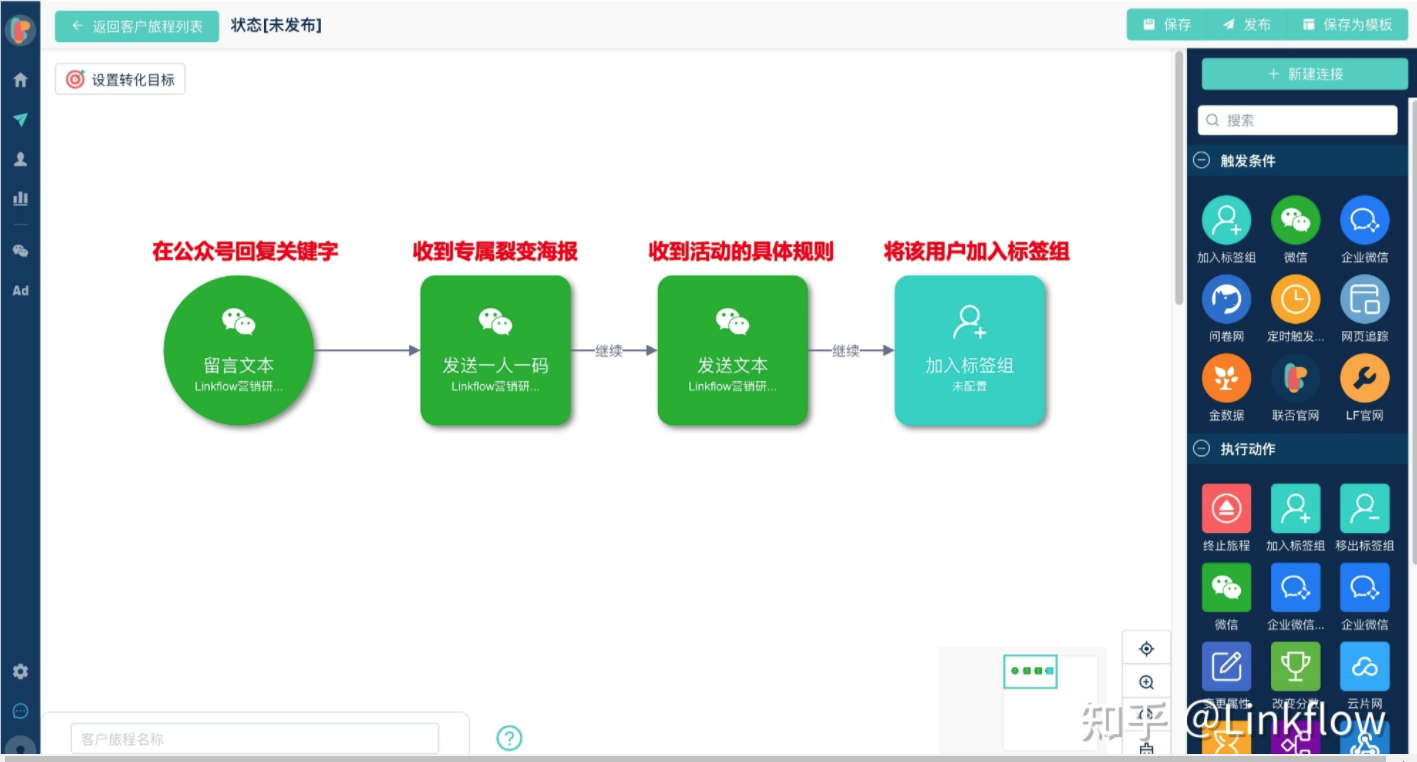Zoom in using the magnifier button
Viewport: 1417px width, 762px height.
click(1146, 683)
